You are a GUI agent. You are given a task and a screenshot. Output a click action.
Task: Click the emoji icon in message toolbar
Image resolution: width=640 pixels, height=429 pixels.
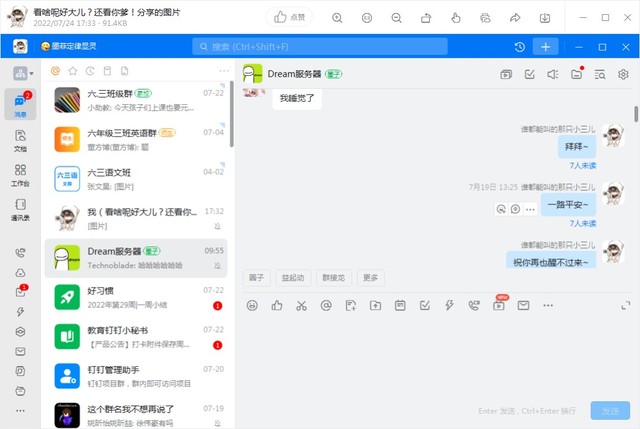[x=252, y=305]
